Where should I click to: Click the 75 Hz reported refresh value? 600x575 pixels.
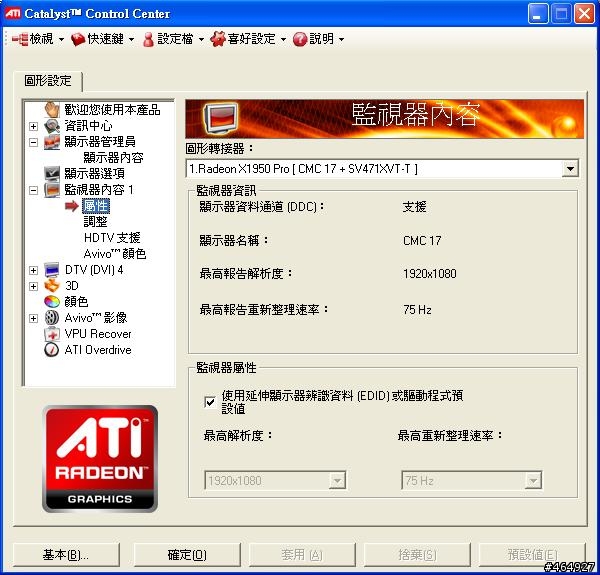pos(417,309)
